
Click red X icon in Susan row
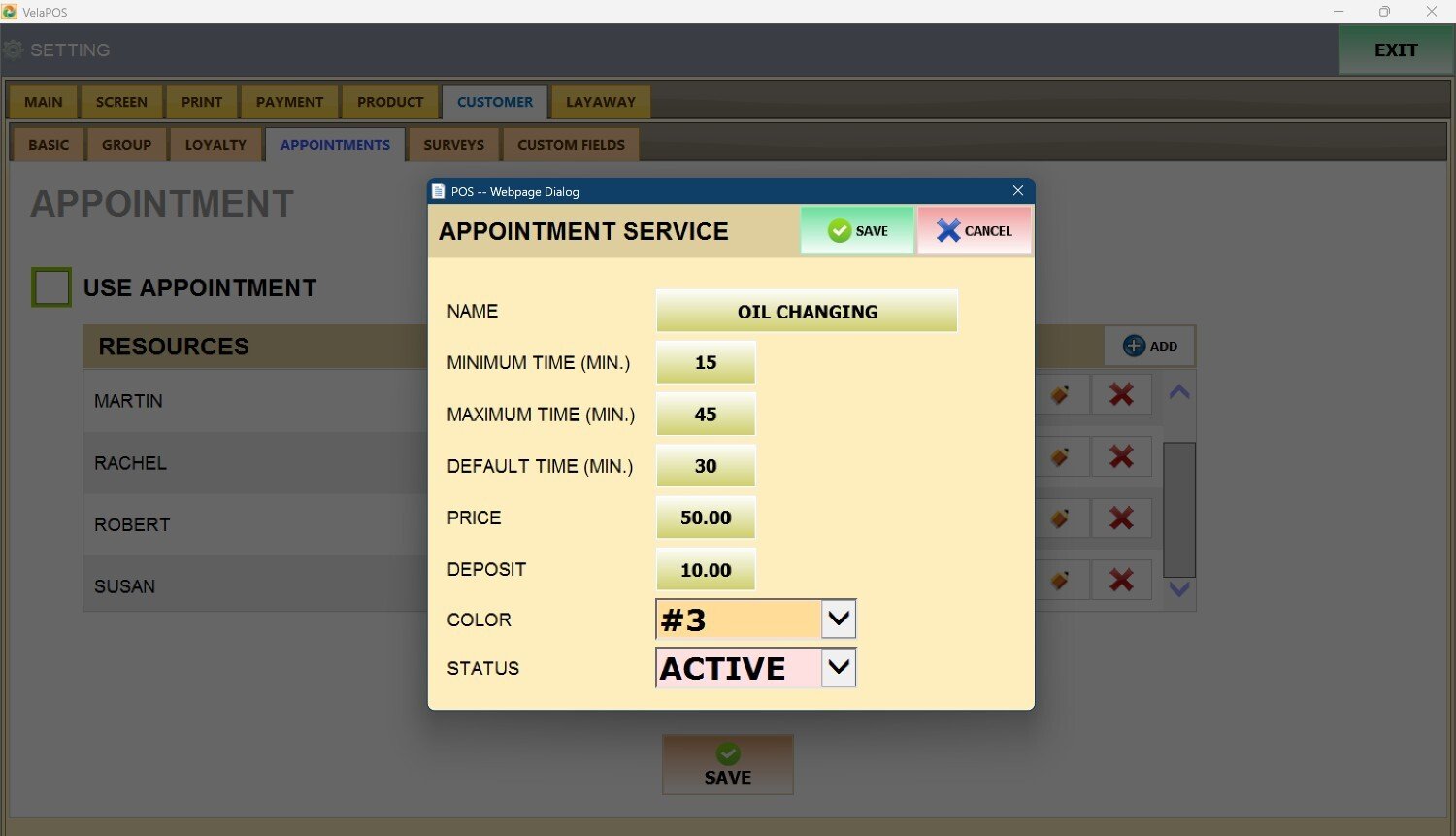pyautogui.click(x=1121, y=581)
